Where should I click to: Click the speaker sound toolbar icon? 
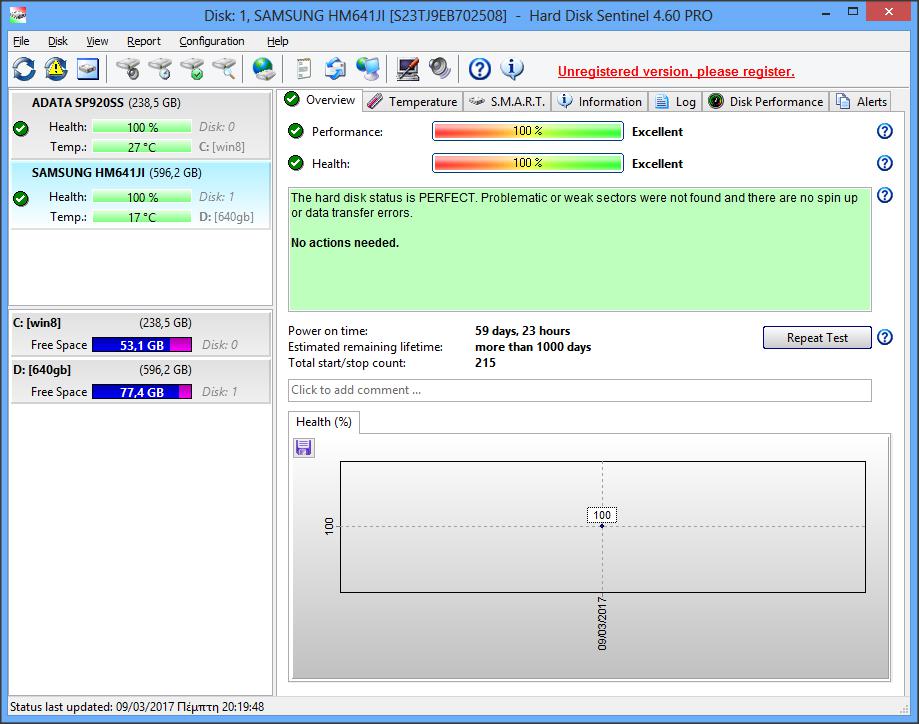pos(440,69)
